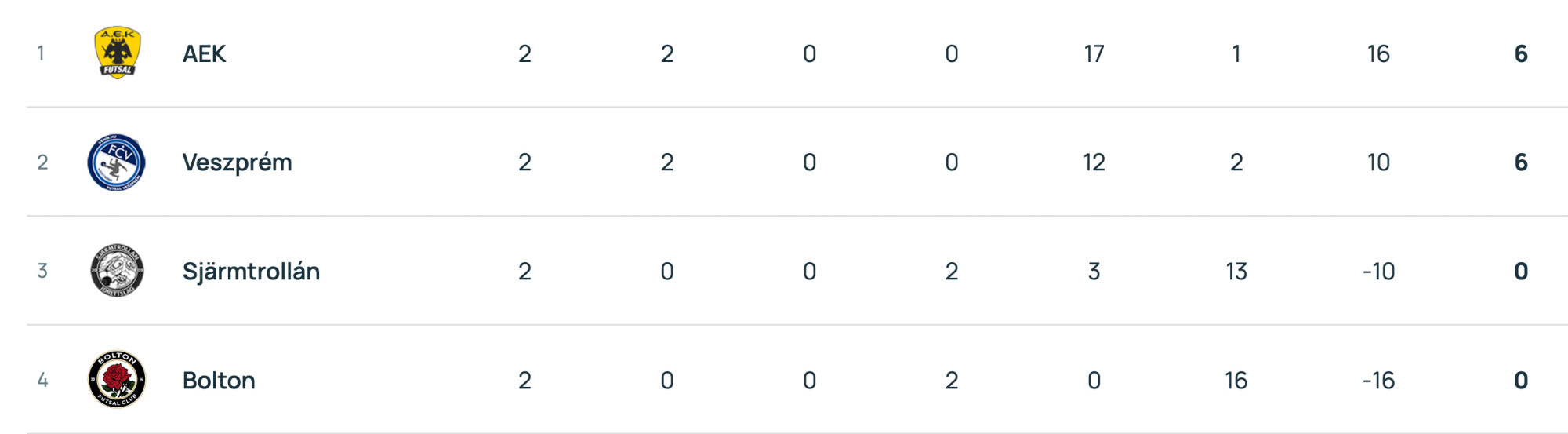The height and width of the screenshot is (434, 1568).
Task: Click the AEK Futsal club crest
Action: coord(117,53)
